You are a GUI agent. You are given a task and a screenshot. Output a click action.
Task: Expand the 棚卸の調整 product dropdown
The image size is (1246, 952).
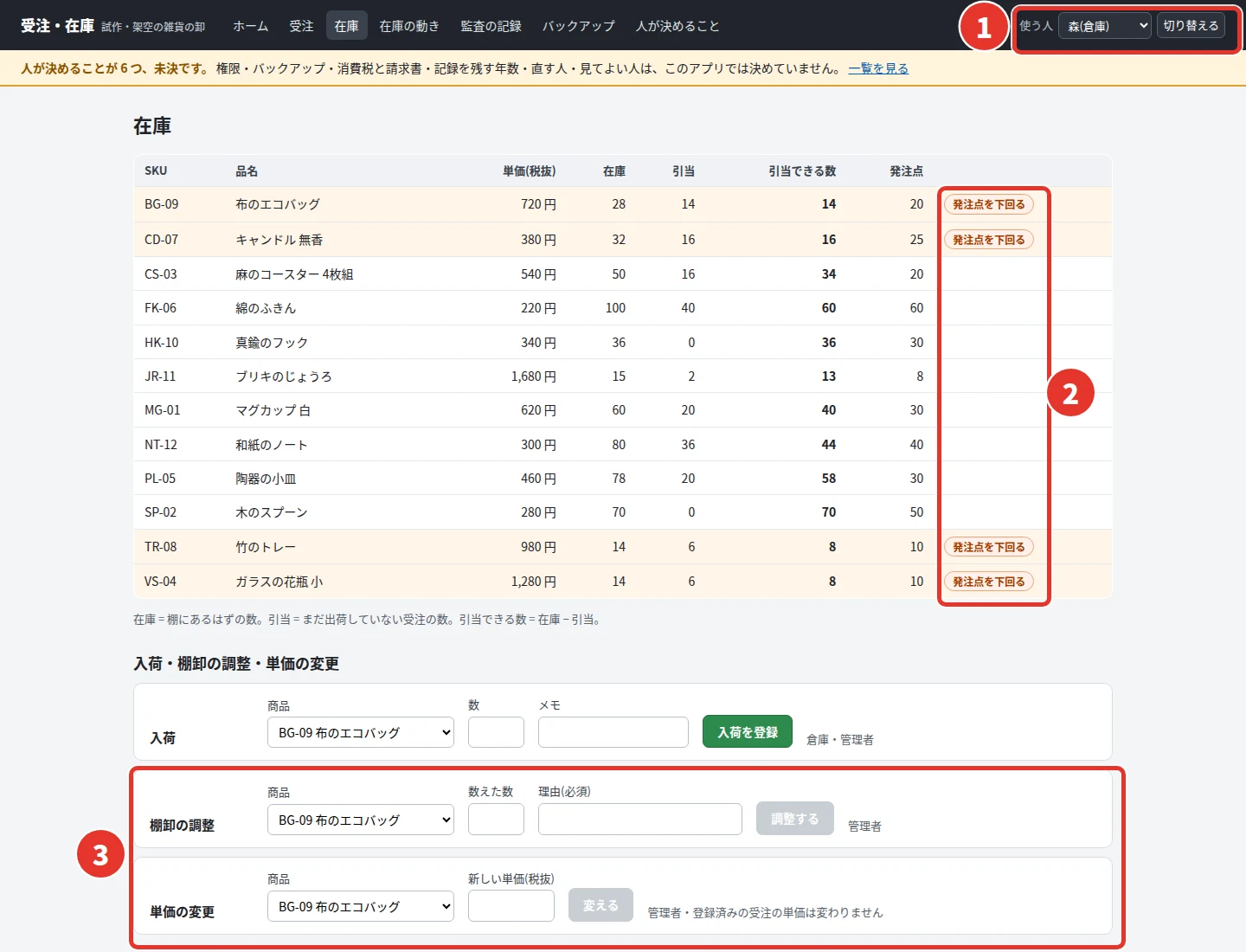click(x=361, y=820)
